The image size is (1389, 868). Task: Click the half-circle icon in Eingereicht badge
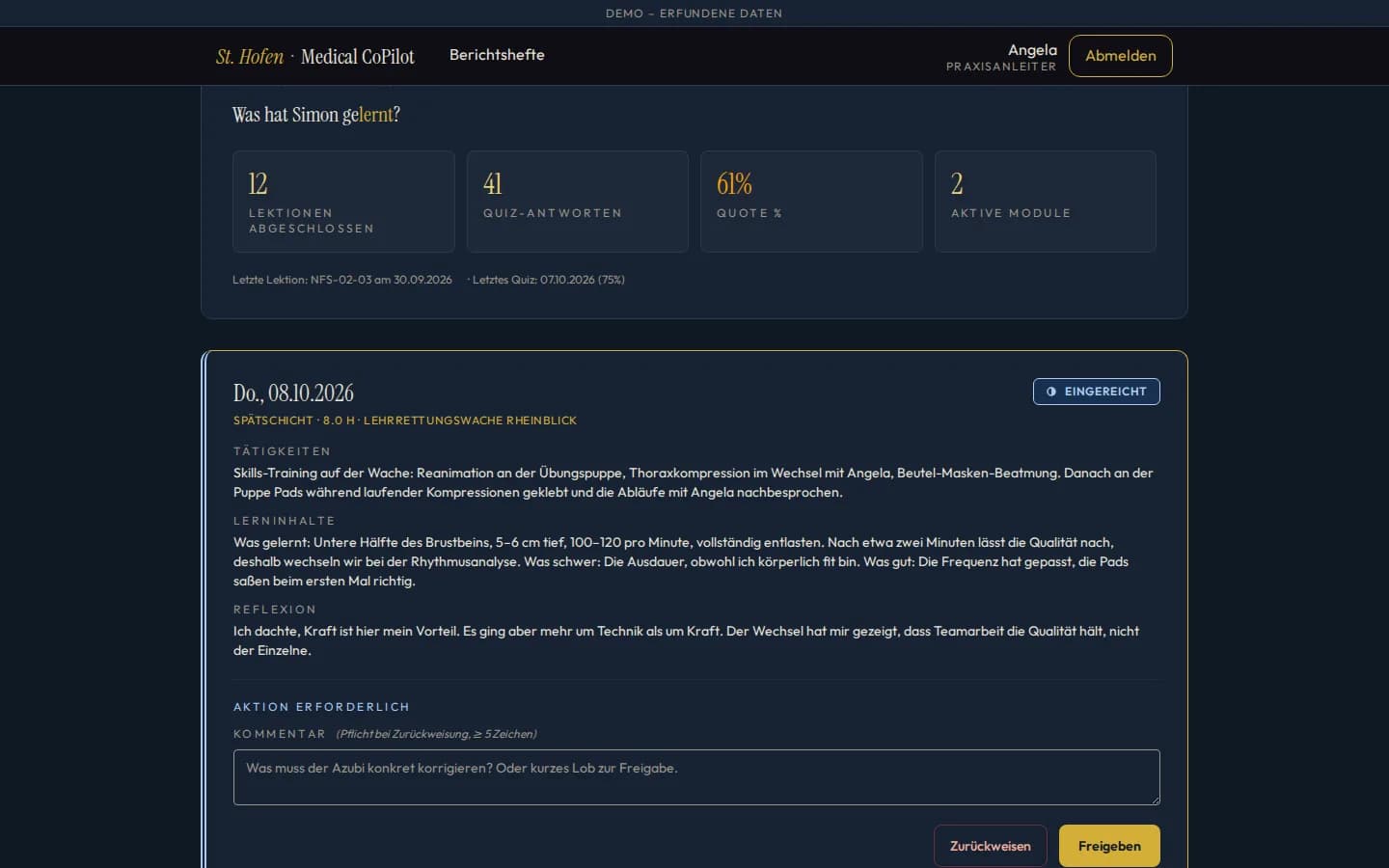click(1051, 392)
